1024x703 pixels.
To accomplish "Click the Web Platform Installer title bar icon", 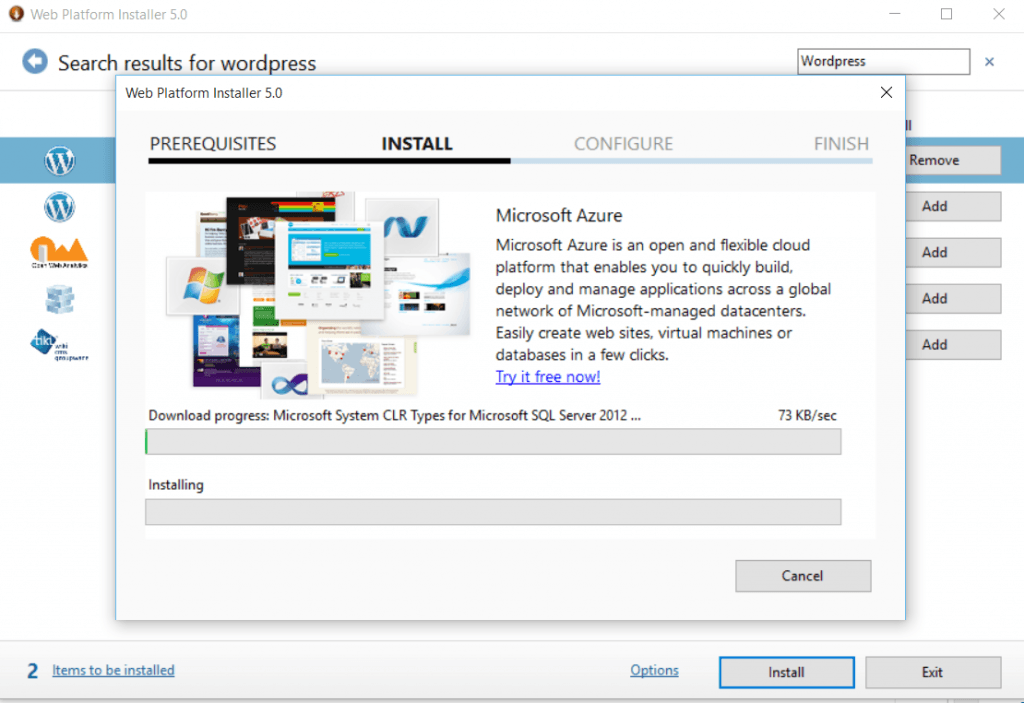I will [16, 14].
